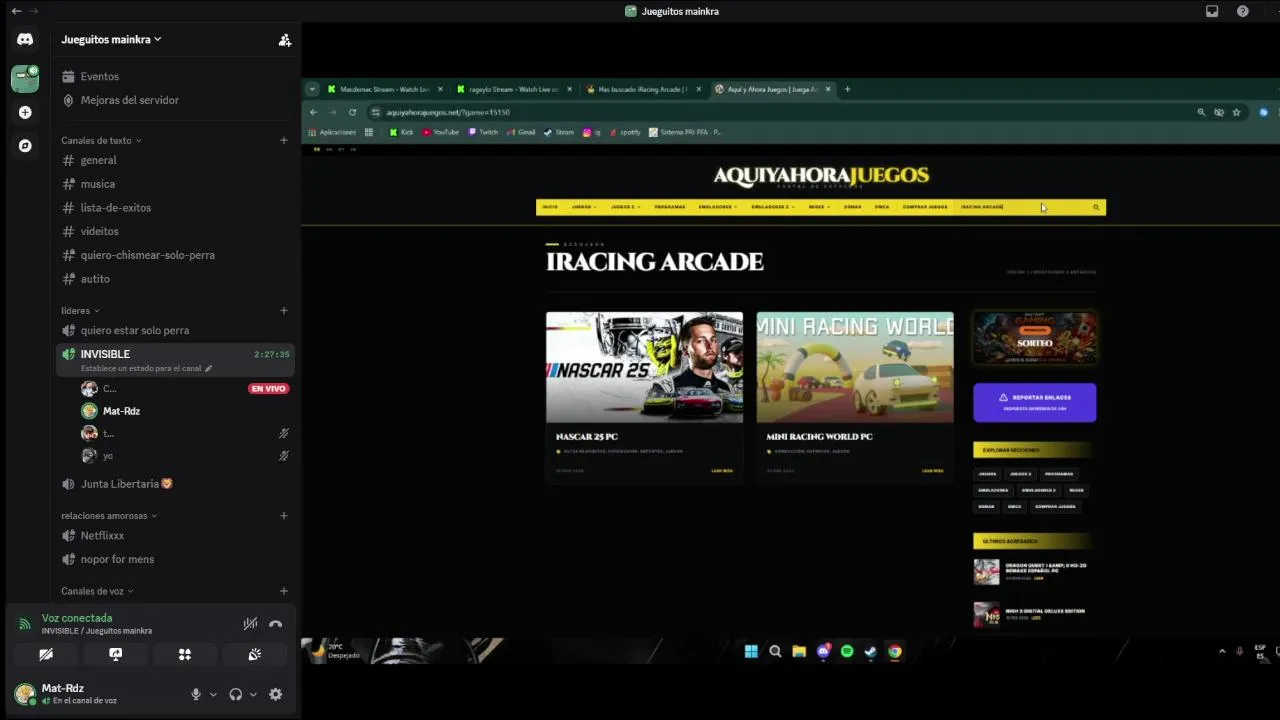The image size is (1280, 720).
Task: Open the Sorteo gaming banner
Action: tap(1034, 338)
